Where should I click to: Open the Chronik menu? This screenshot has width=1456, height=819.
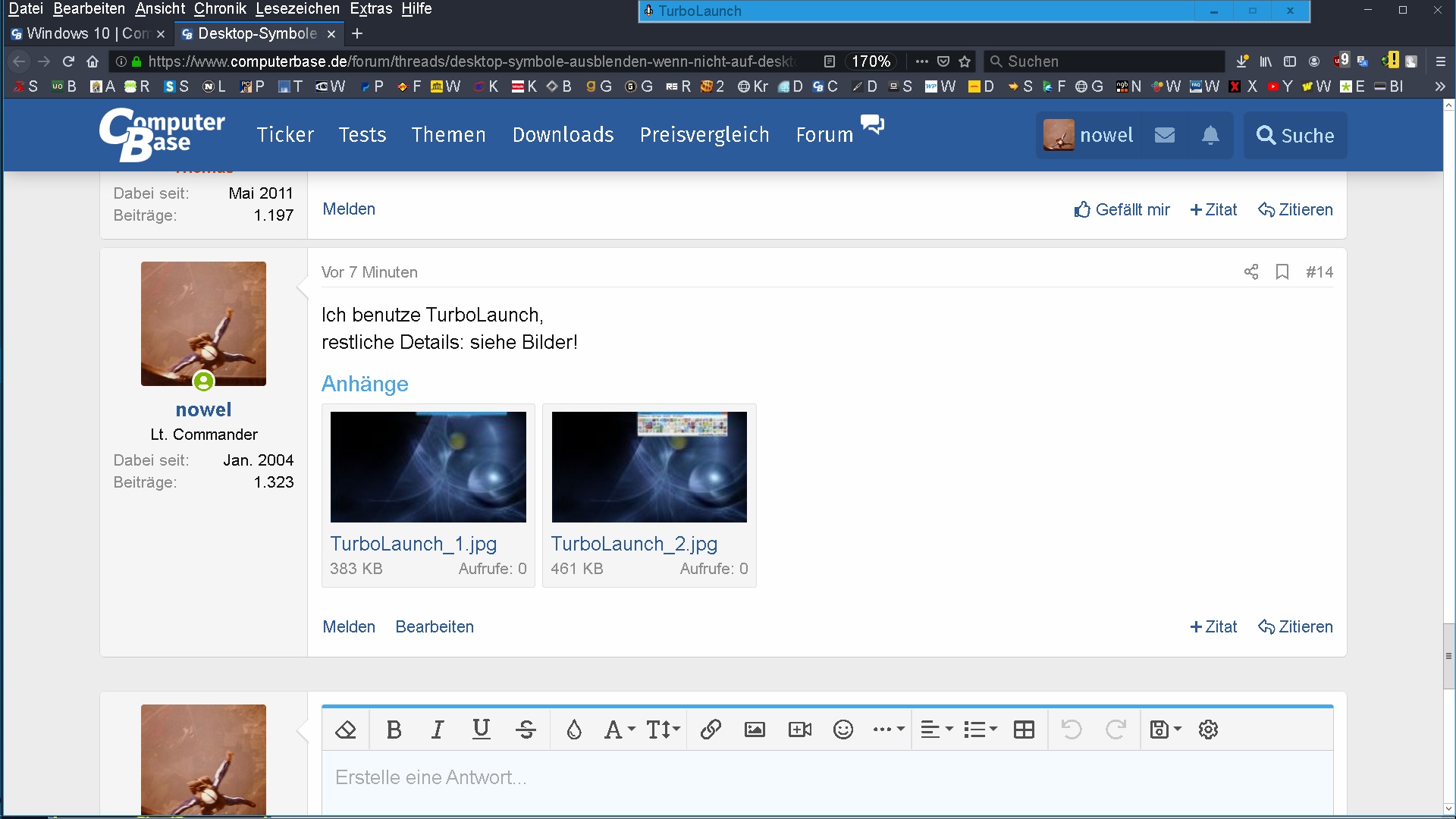point(220,9)
